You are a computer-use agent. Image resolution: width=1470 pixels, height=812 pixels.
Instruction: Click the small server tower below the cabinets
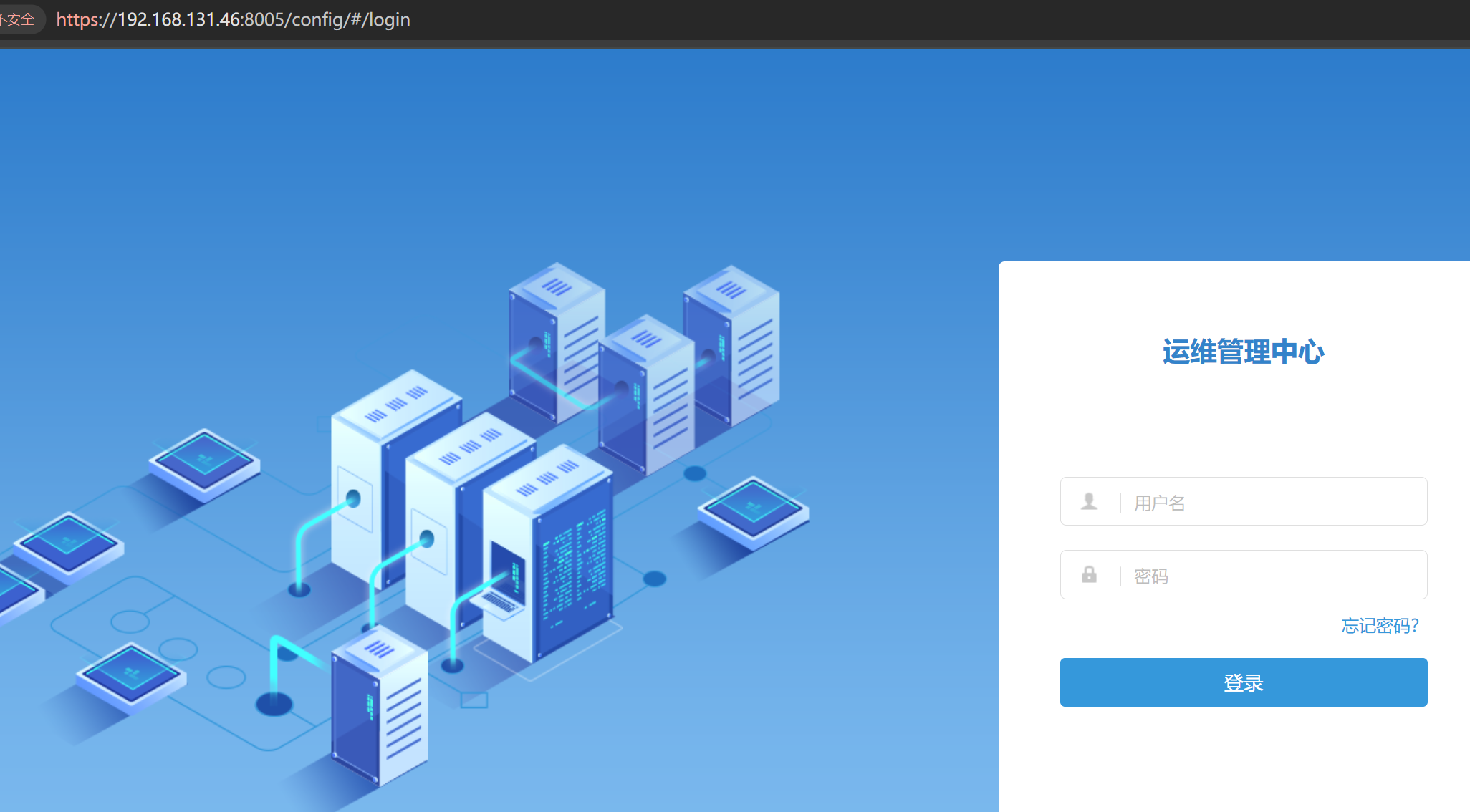point(380,709)
